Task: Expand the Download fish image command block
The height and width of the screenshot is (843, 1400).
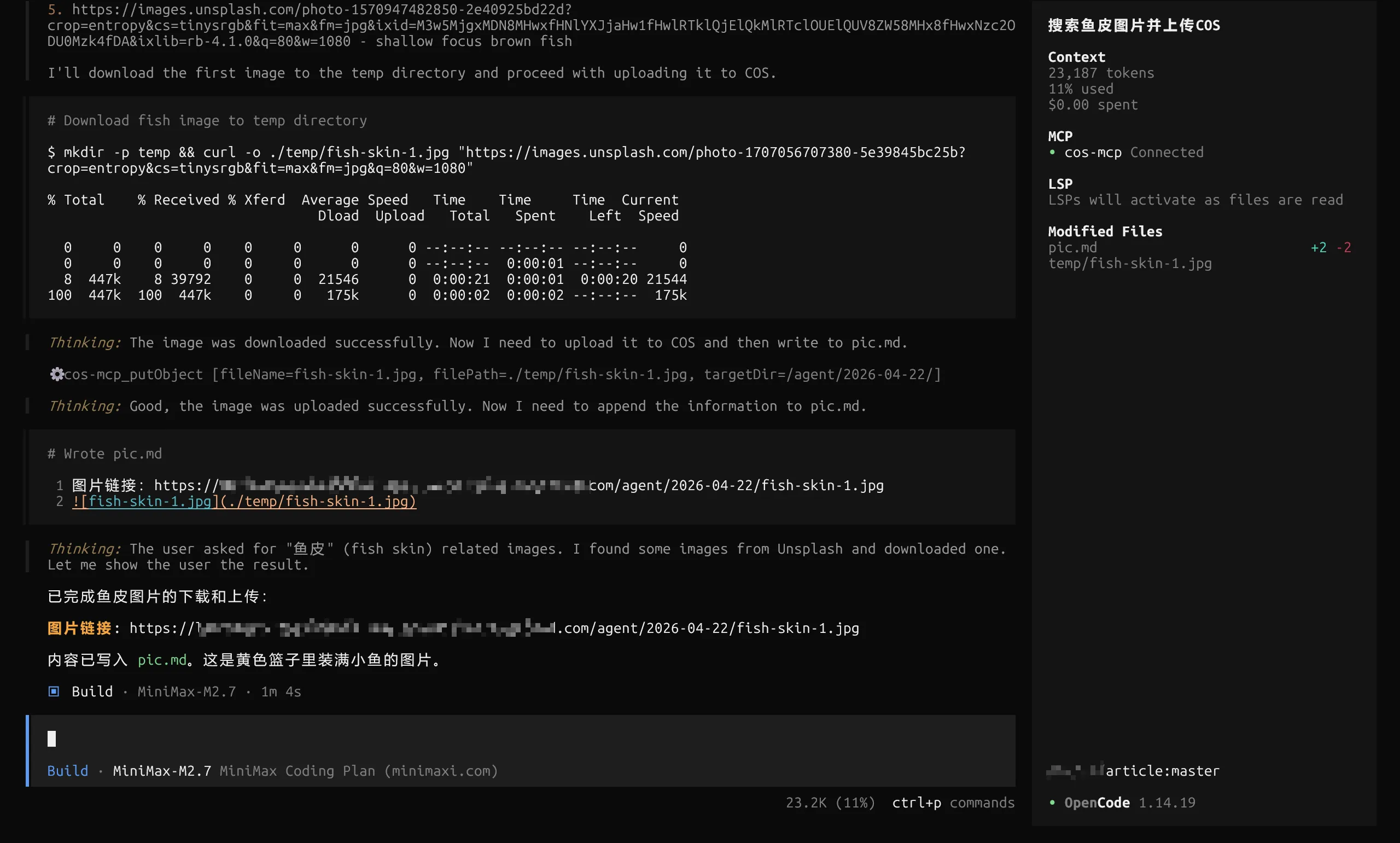Action: coord(207,120)
